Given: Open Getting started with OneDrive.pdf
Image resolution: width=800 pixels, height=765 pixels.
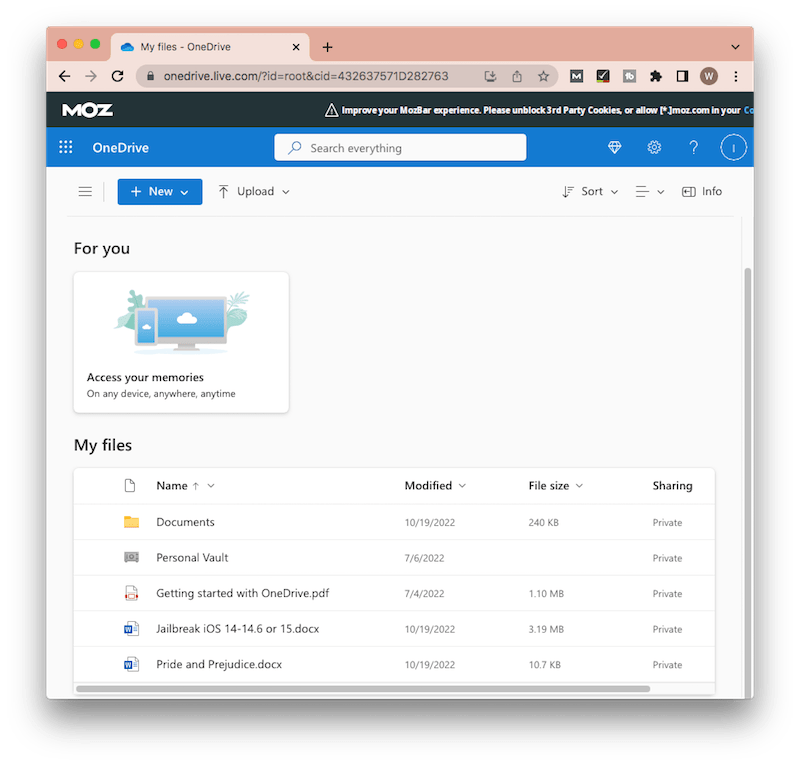Looking at the screenshot, I should click(x=242, y=593).
